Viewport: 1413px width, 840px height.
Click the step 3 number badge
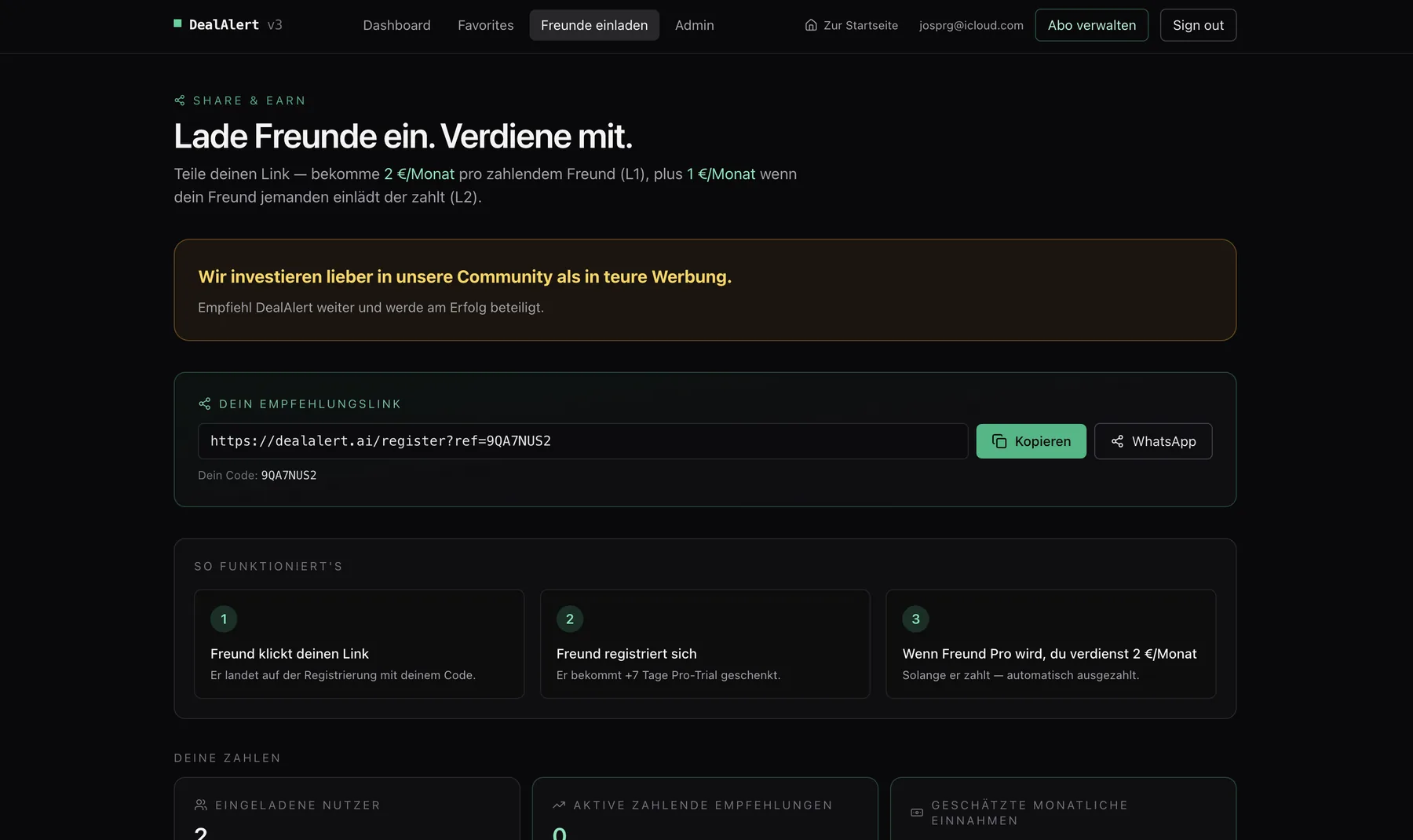pyautogui.click(x=915, y=619)
